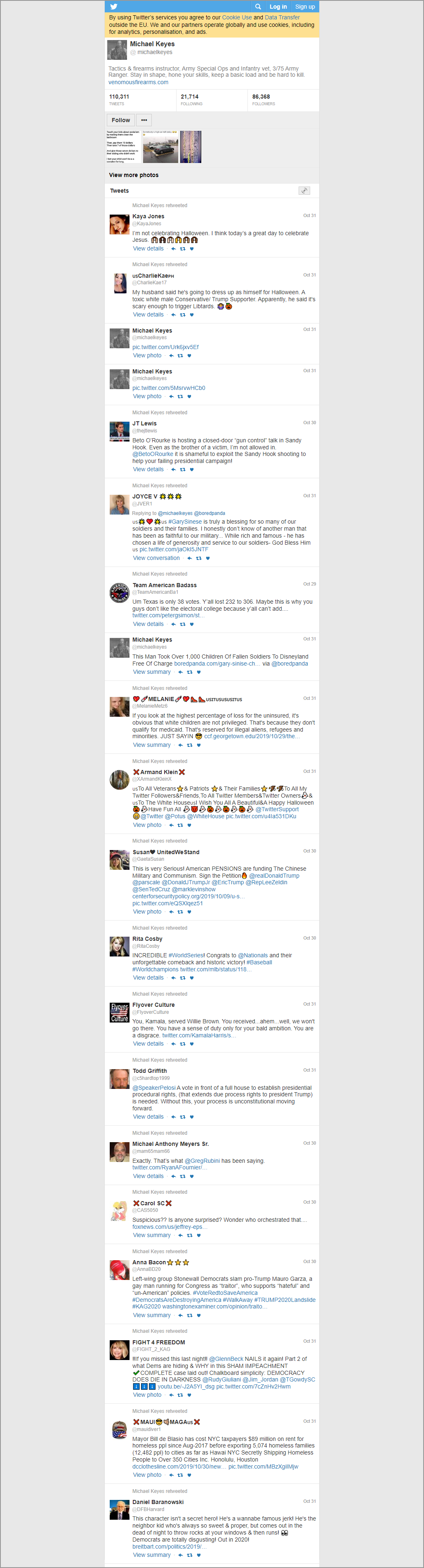Like the CharlieKae17 husband Halloween tweet
The image size is (424, 1568).
click(192, 315)
